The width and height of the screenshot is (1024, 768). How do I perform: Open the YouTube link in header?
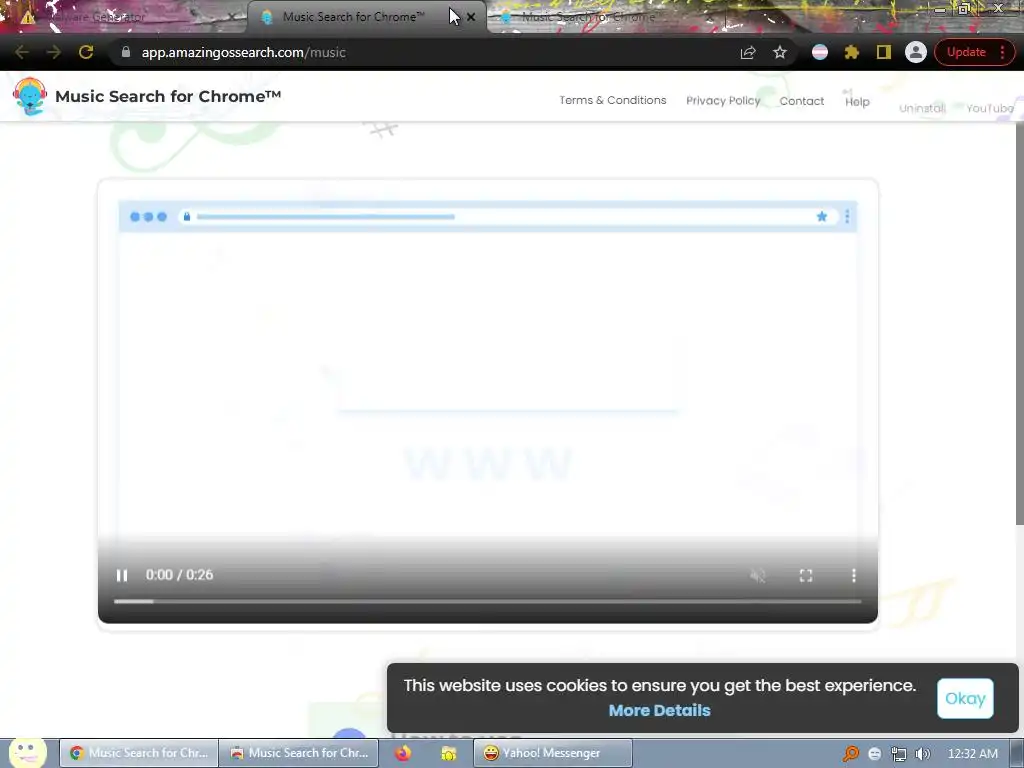point(989,108)
